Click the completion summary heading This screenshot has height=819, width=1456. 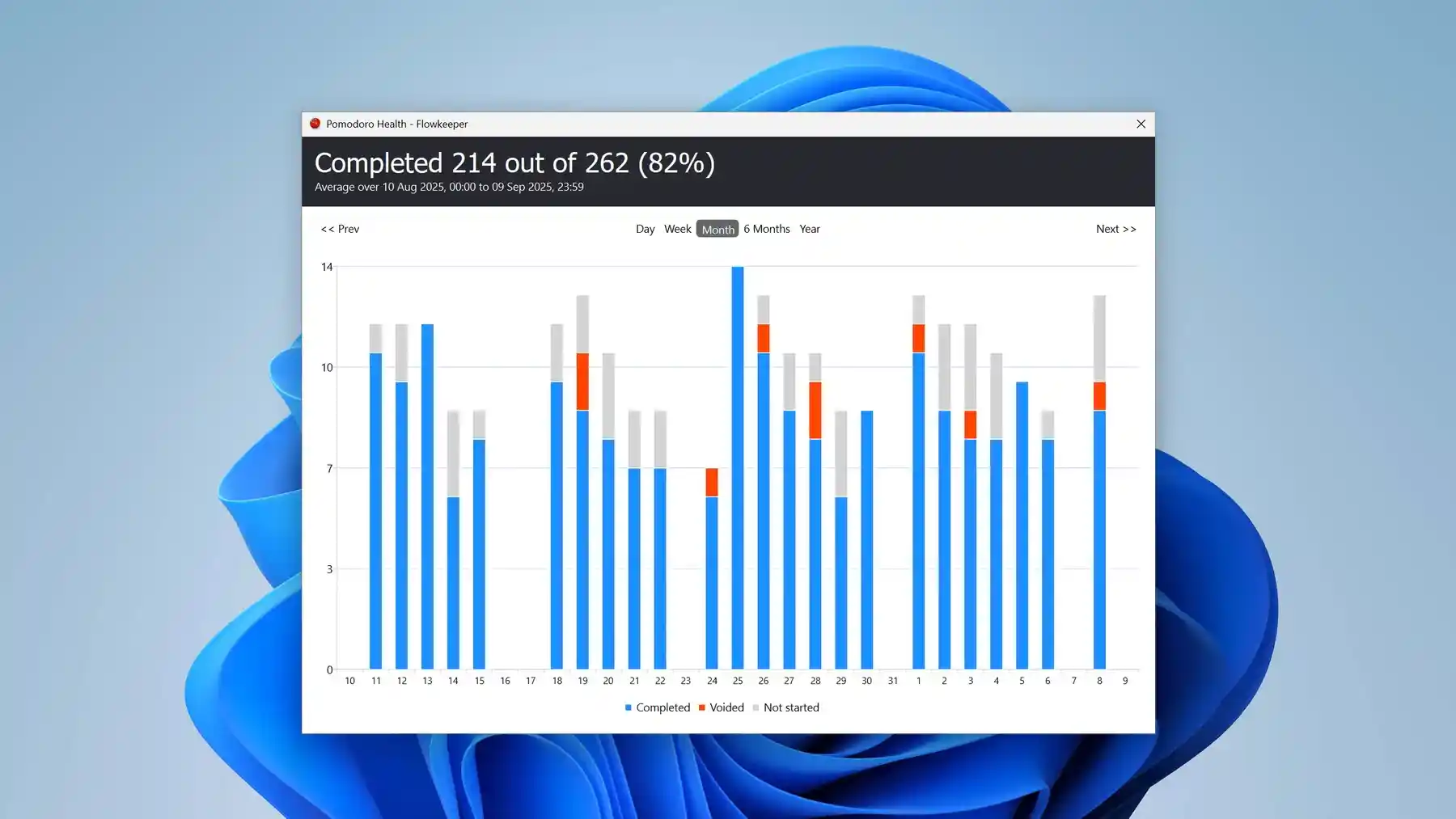tap(514, 163)
